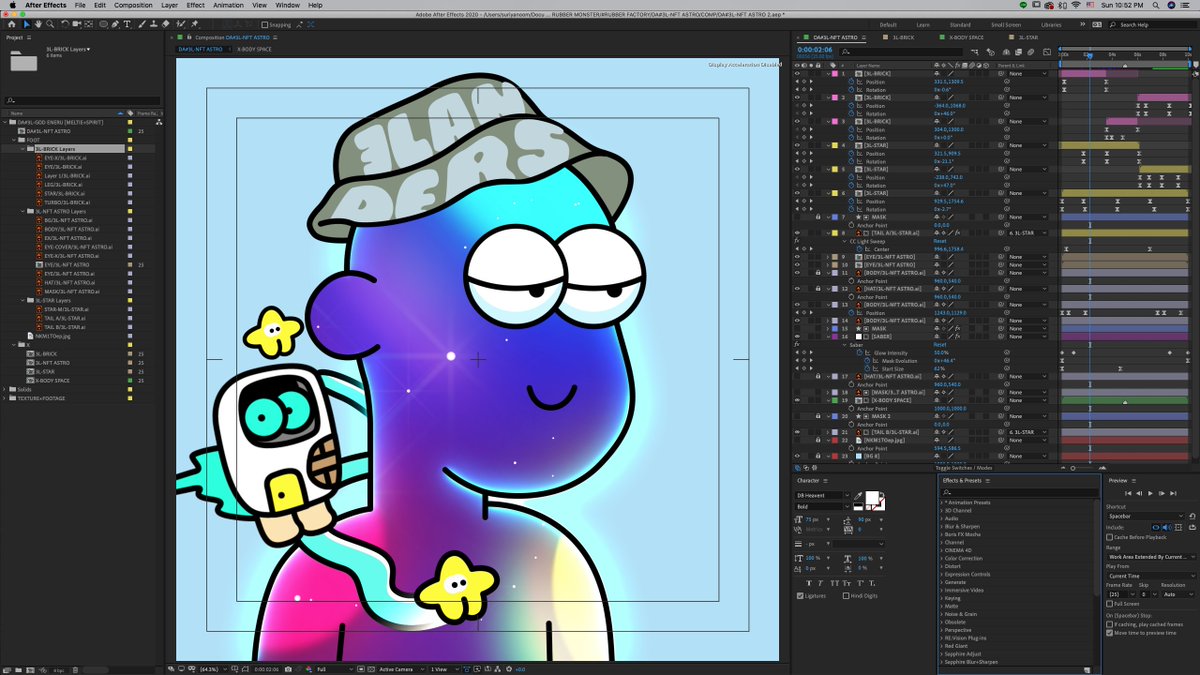Select the Brush tool

tap(141, 25)
